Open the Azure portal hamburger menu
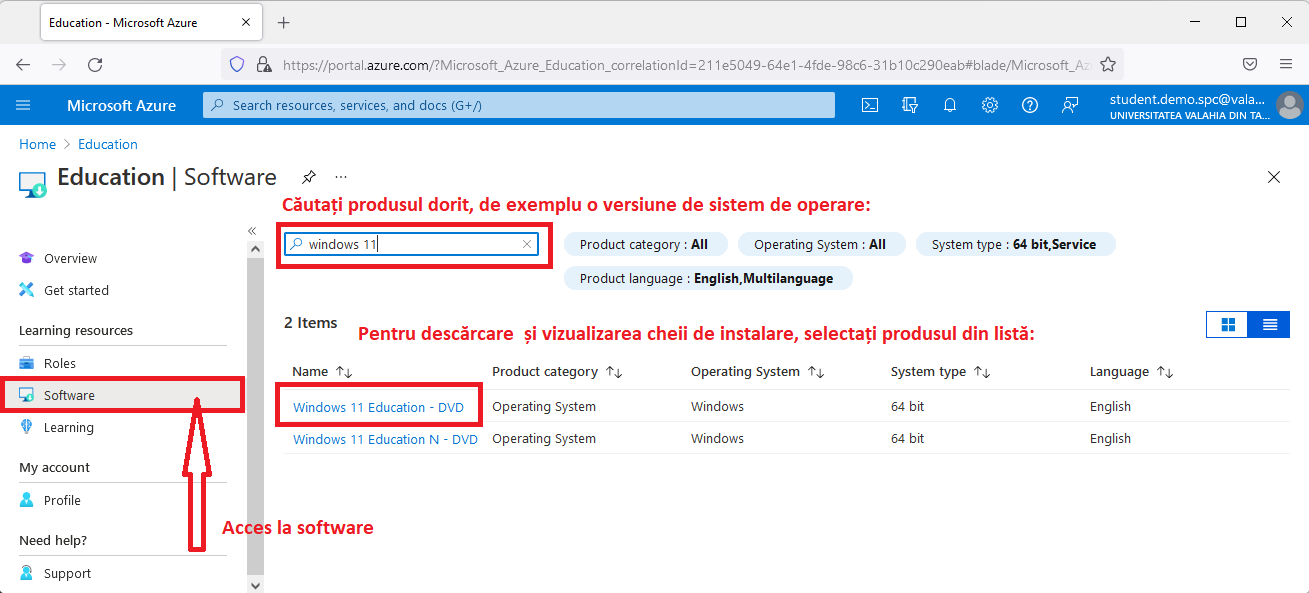 pyautogui.click(x=24, y=105)
